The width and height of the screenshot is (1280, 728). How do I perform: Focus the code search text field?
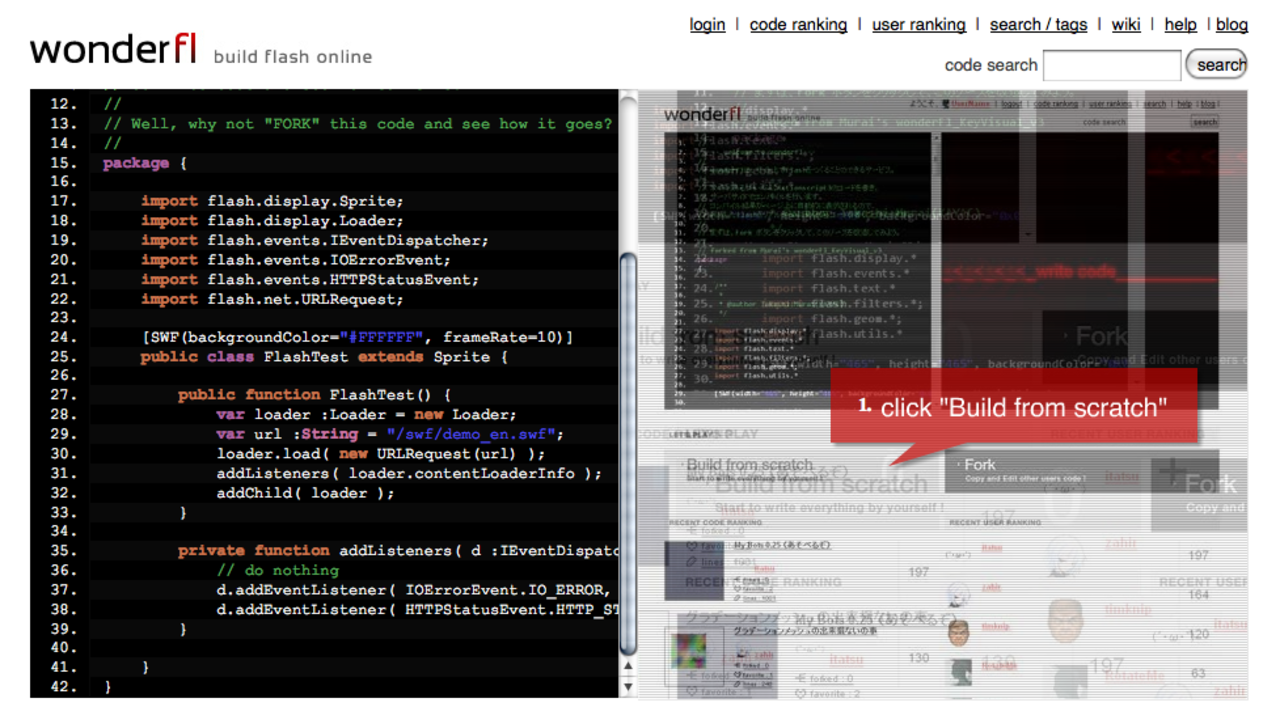pyautogui.click(x=1111, y=66)
